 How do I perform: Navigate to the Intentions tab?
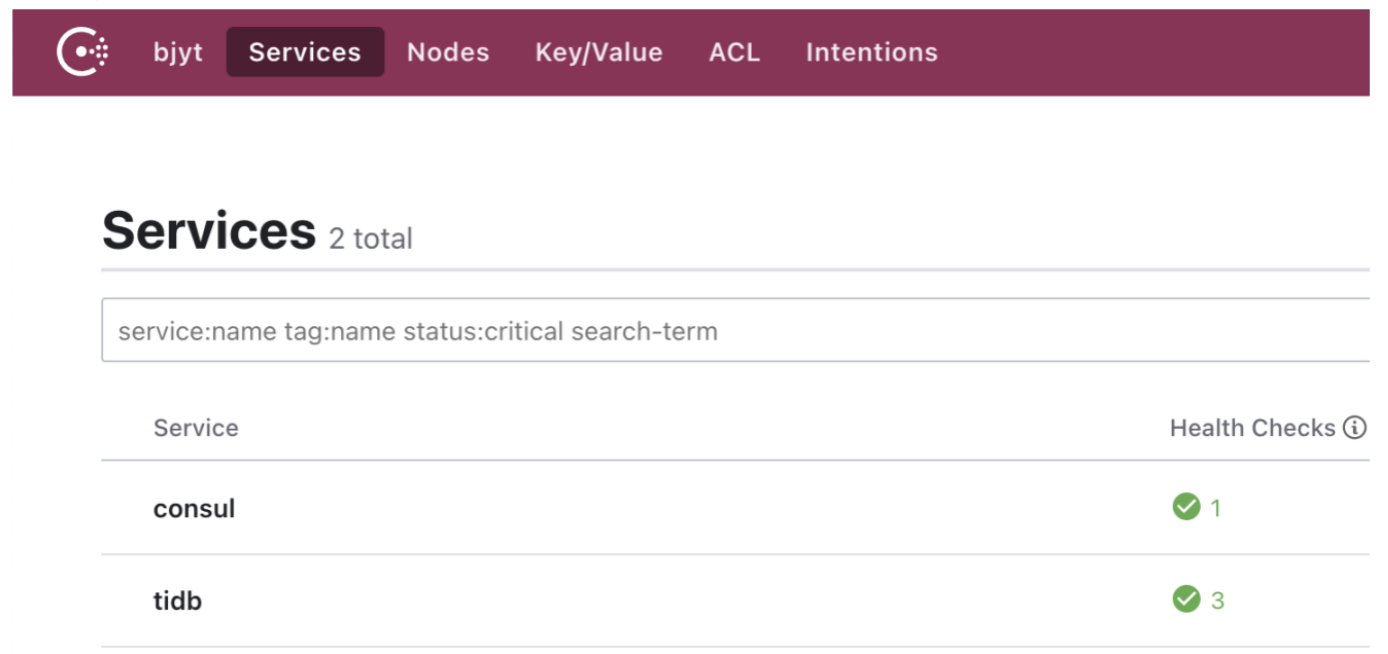[872, 52]
